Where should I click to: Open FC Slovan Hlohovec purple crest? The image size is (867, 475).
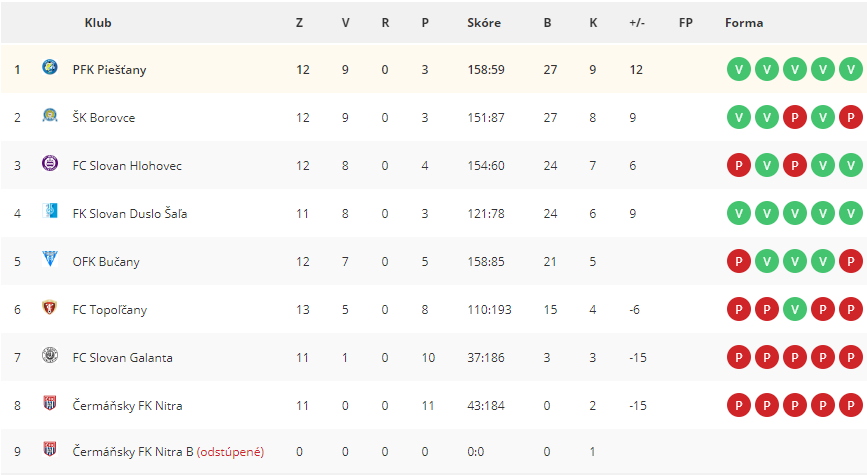click(x=50, y=163)
